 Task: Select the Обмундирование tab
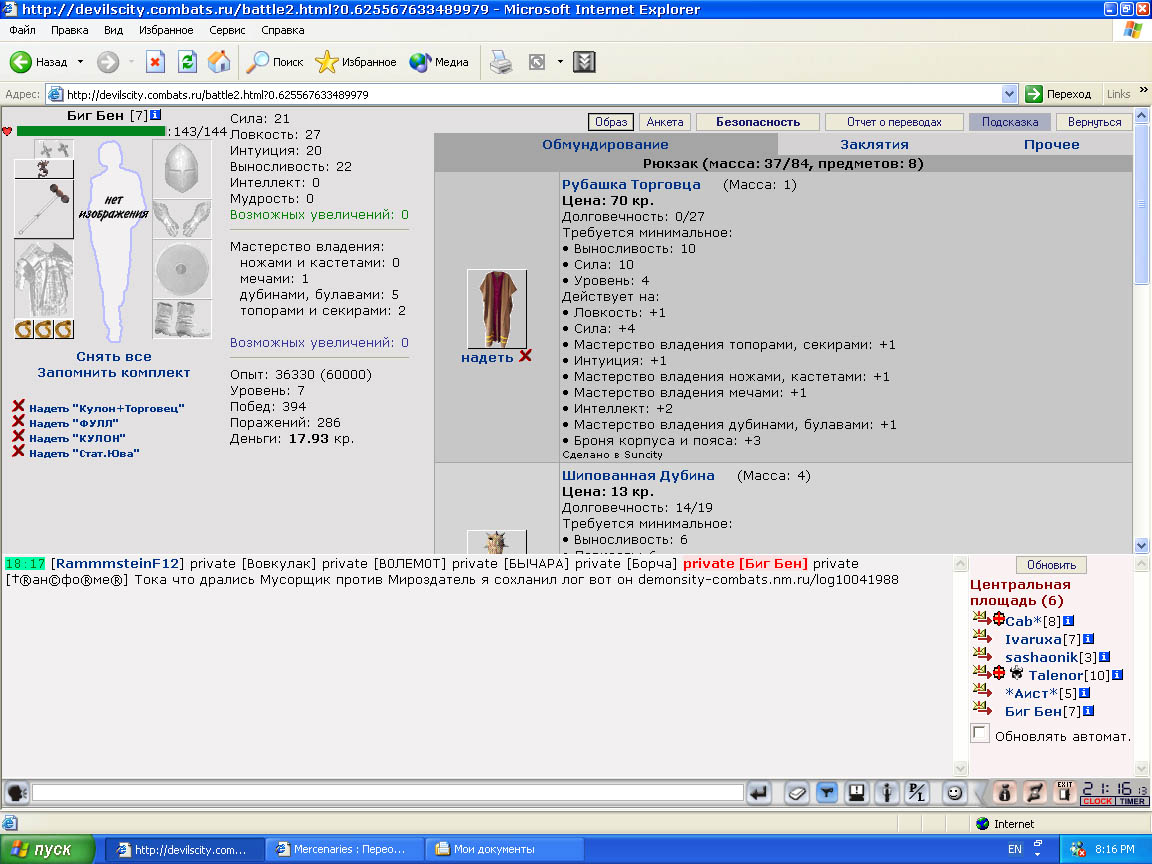(605, 145)
